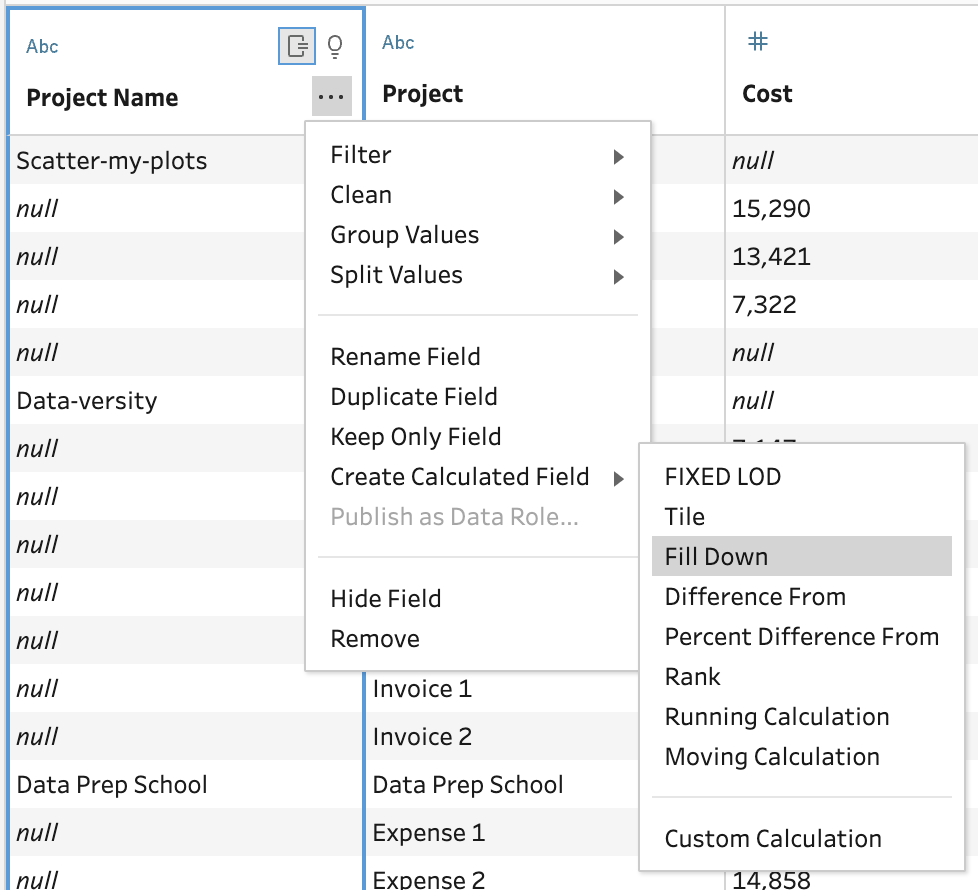Image resolution: width=978 pixels, height=890 pixels.
Task: Expand the Split Values submenu
Action: pos(397,274)
